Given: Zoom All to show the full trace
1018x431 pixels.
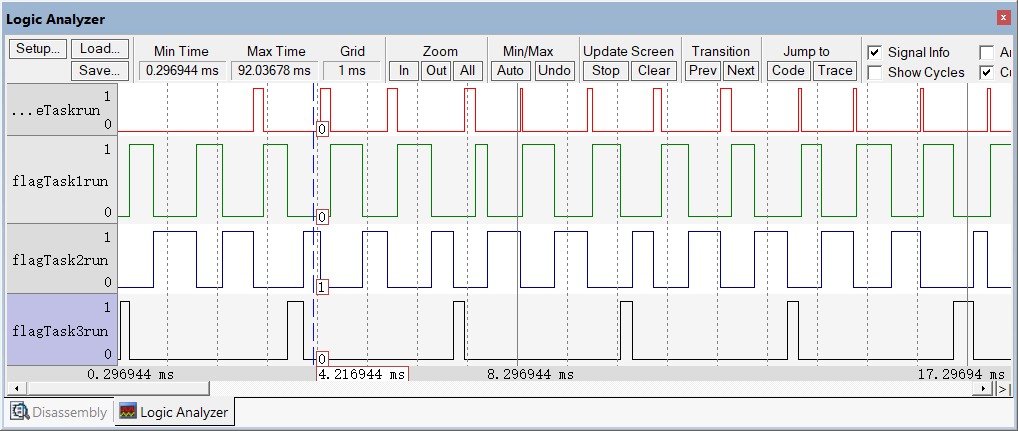Looking at the screenshot, I should tap(467, 71).
